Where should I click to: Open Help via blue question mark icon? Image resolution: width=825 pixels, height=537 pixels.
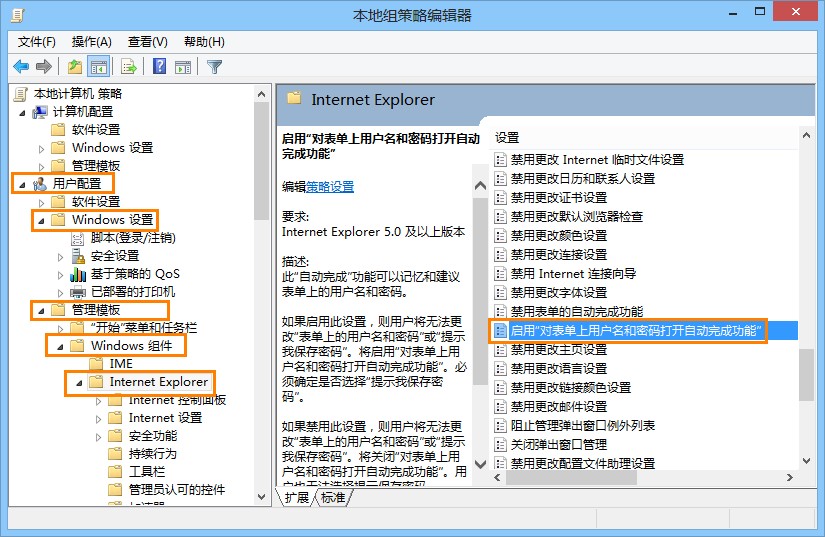159,67
